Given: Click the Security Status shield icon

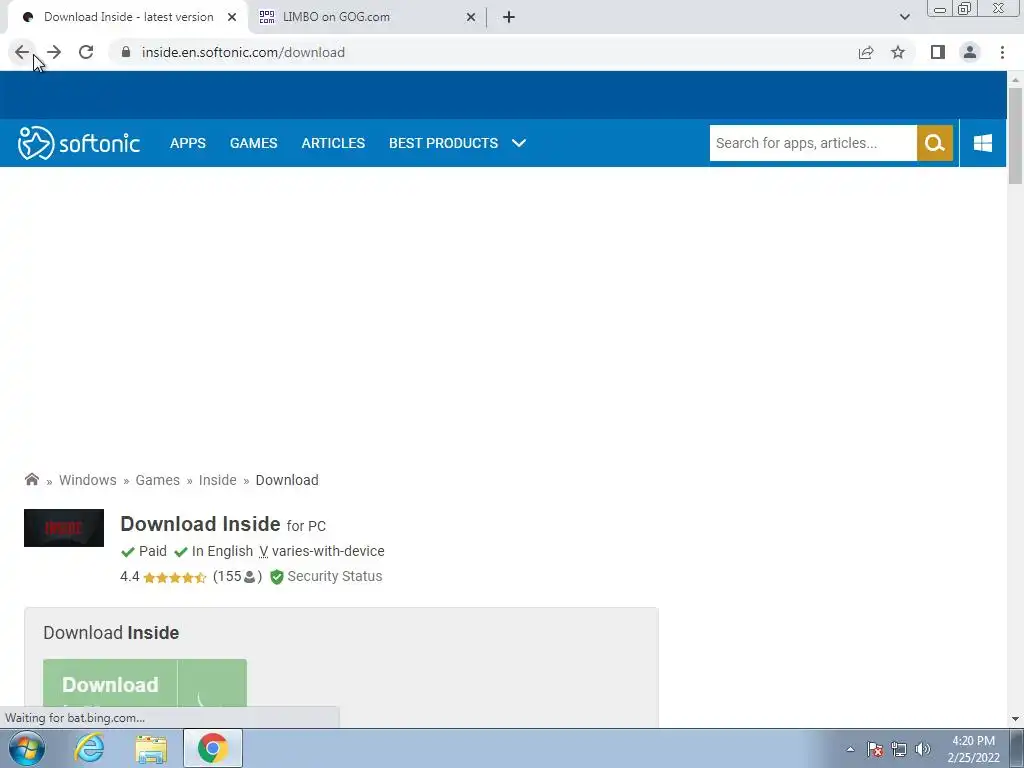Looking at the screenshot, I should (277, 577).
